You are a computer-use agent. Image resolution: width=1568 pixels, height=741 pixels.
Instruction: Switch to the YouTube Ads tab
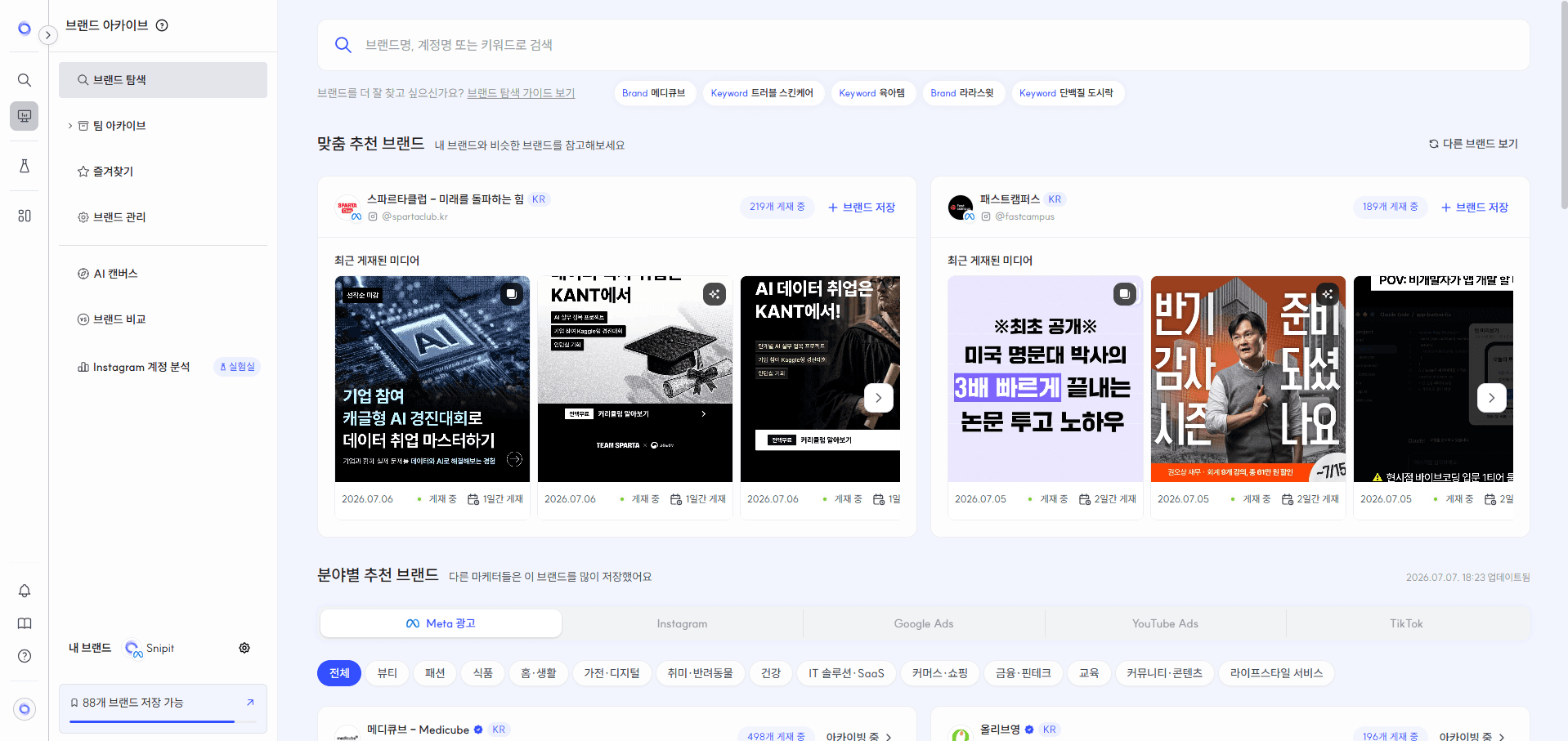(1166, 623)
